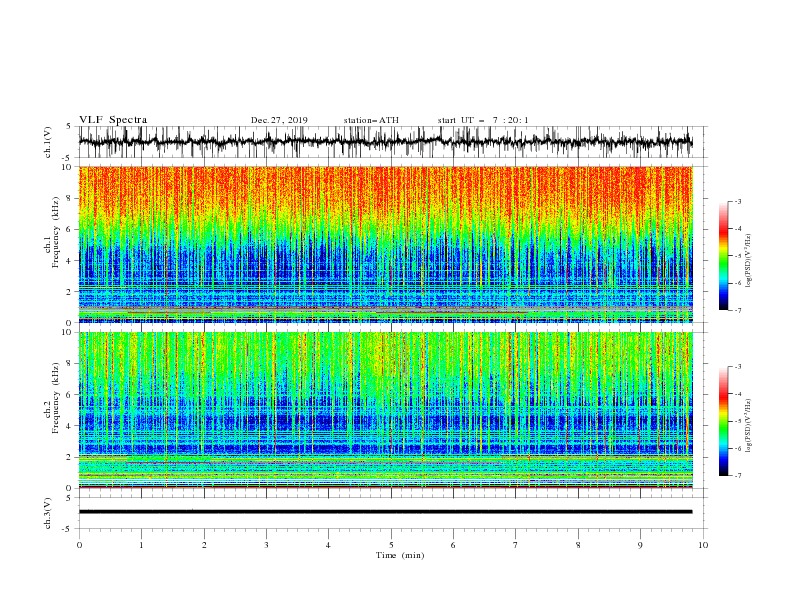Click the ch.1 spectrogram color scale bar
The image size is (792, 612).
724,256
